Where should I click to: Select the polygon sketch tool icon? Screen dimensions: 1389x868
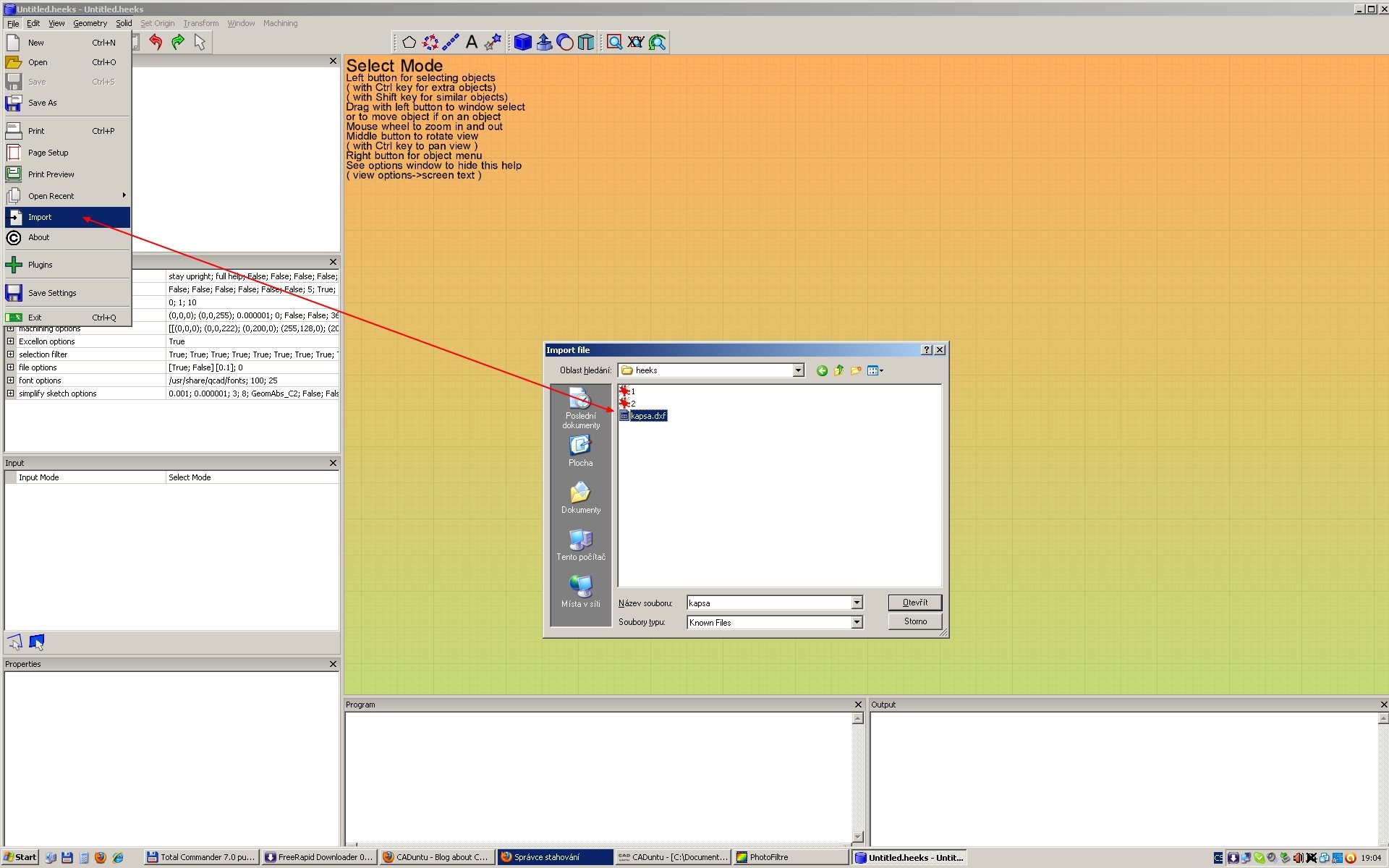click(409, 43)
